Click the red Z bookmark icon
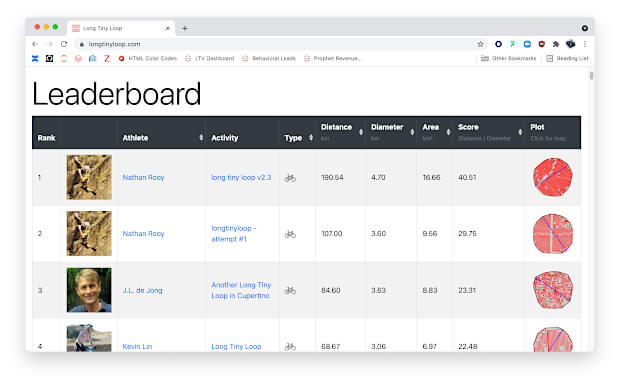Screen dimensions: 620x385 [x=107, y=58]
